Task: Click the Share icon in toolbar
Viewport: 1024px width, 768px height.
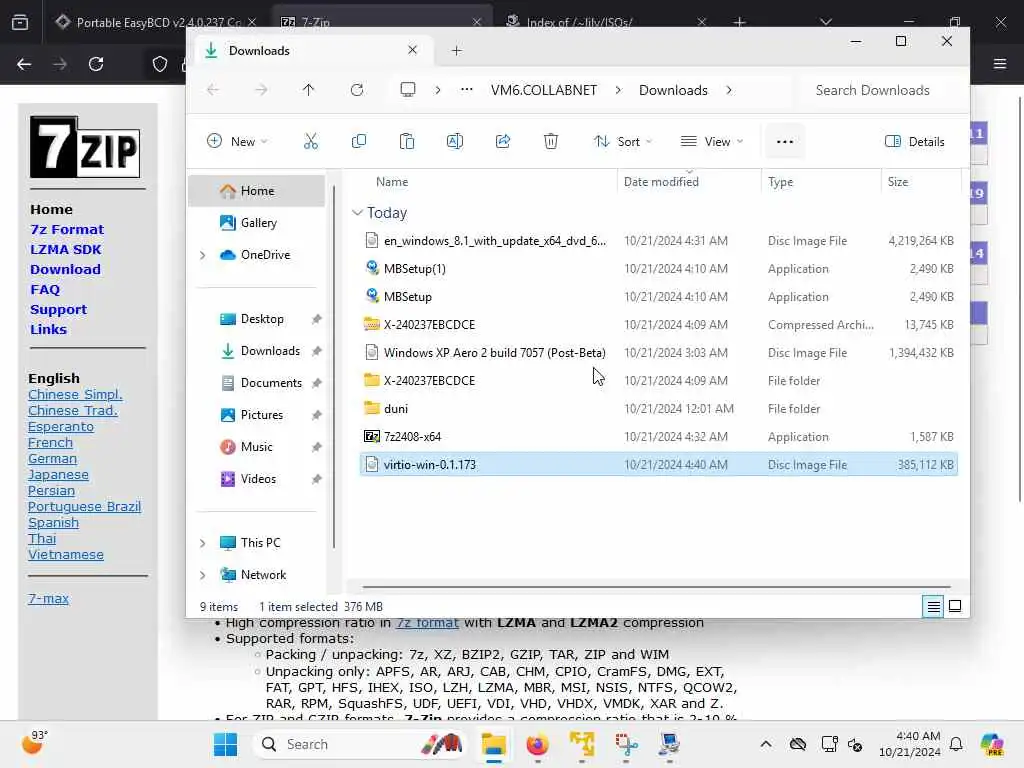Action: (503, 141)
